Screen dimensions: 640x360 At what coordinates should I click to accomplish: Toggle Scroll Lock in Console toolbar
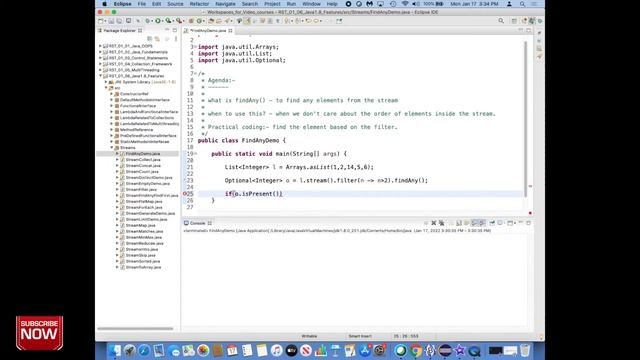click(467, 223)
